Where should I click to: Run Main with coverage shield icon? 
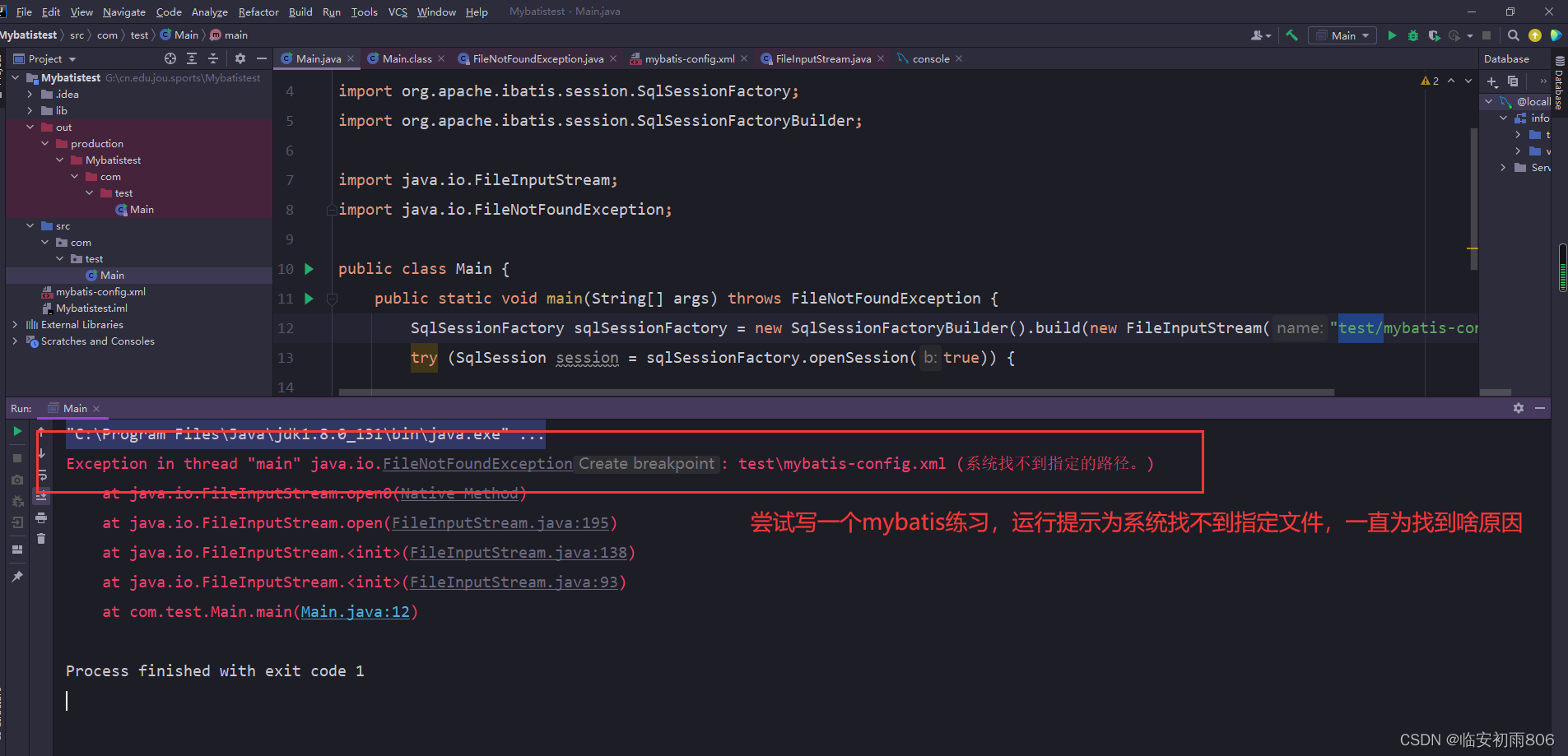[x=1434, y=35]
